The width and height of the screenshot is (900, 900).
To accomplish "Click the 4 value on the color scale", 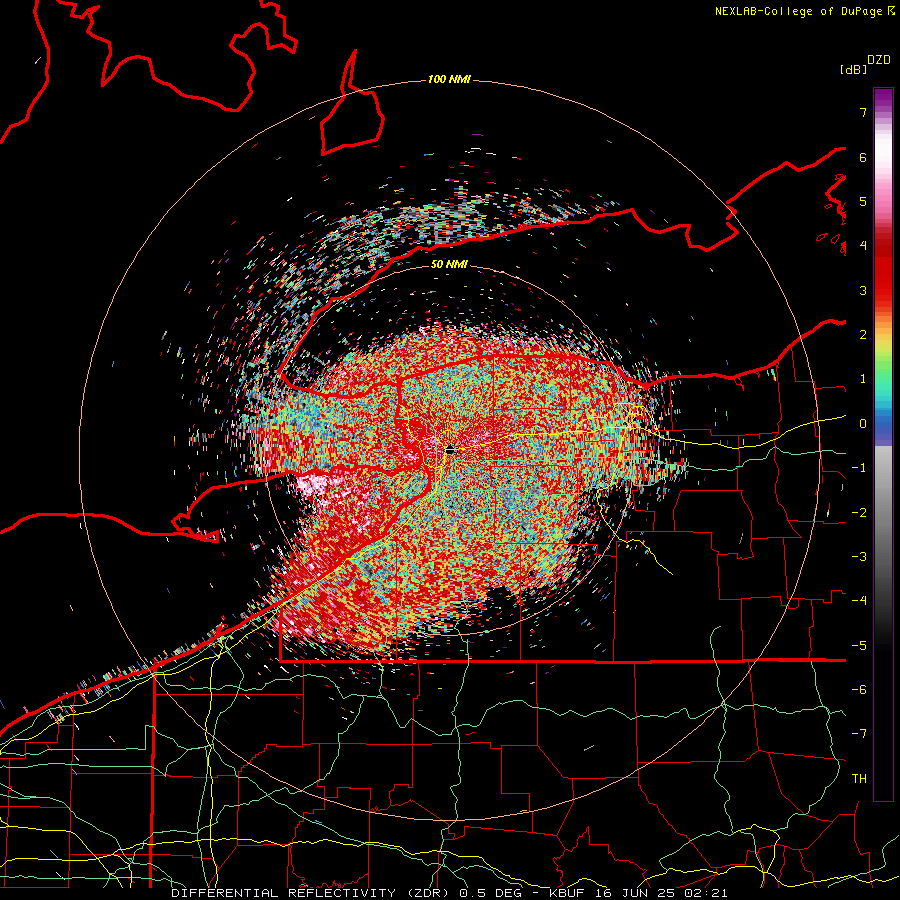I will pyautogui.click(x=863, y=246).
